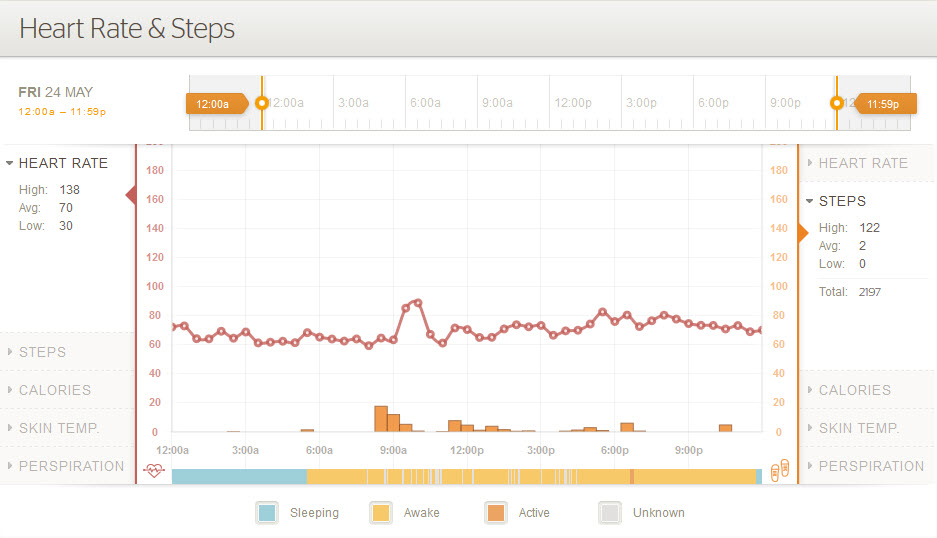The width and height of the screenshot is (937, 538).
Task: Click the Unknown legend gray swatch
Action: click(609, 513)
